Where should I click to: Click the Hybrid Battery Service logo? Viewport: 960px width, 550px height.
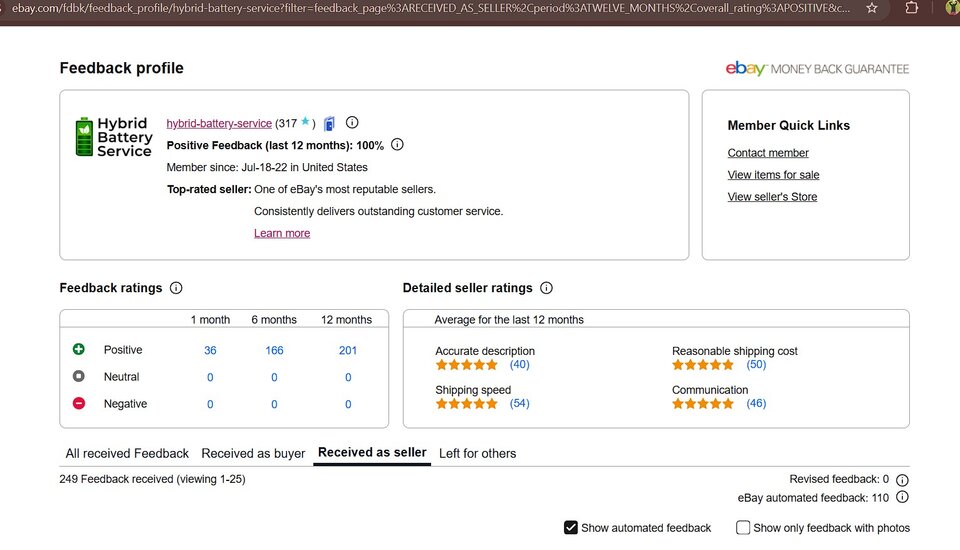(x=114, y=137)
